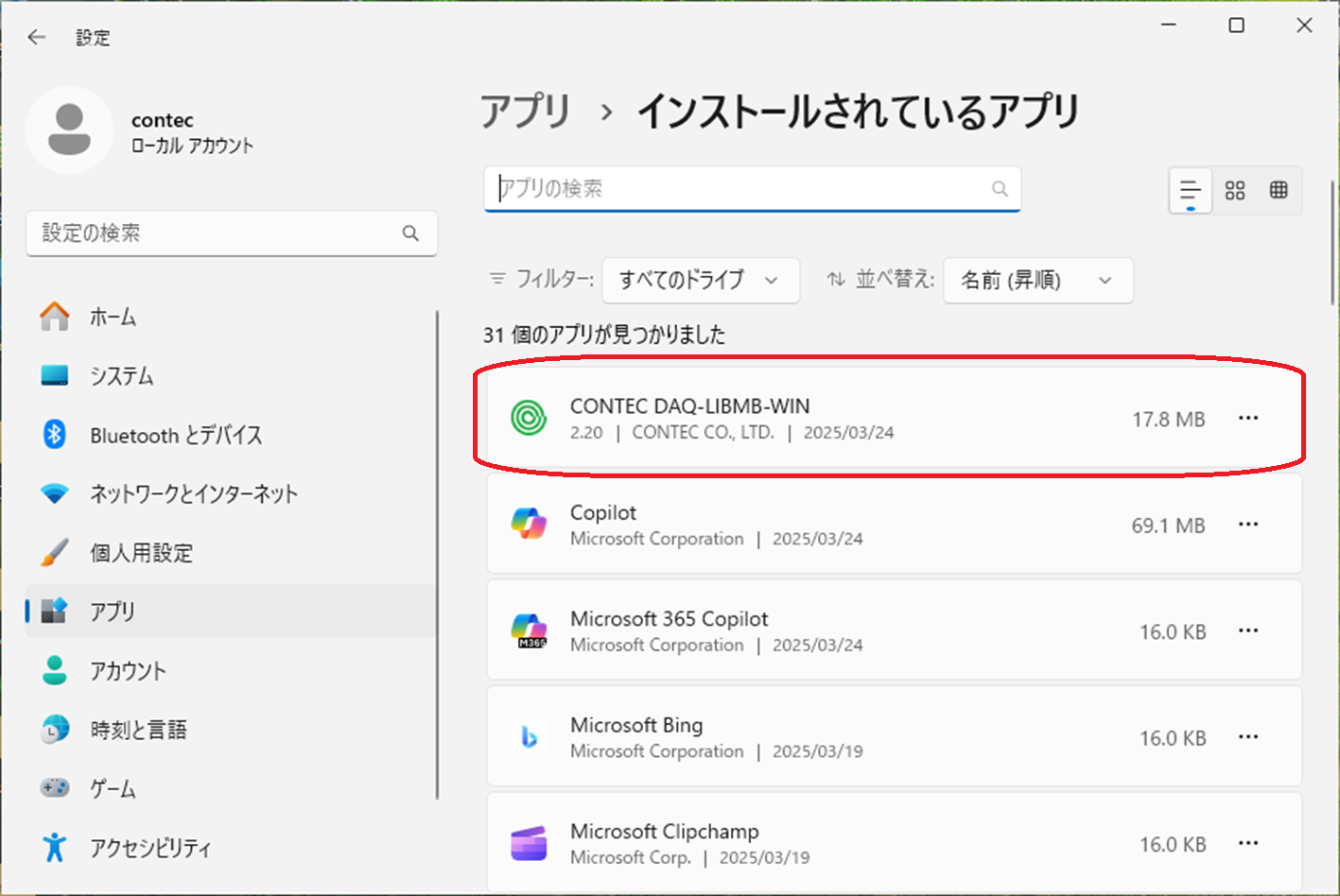Open ネットワークとインターネット settings page
The width and height of the screenshot is (1340, 896).
[231, 493]
